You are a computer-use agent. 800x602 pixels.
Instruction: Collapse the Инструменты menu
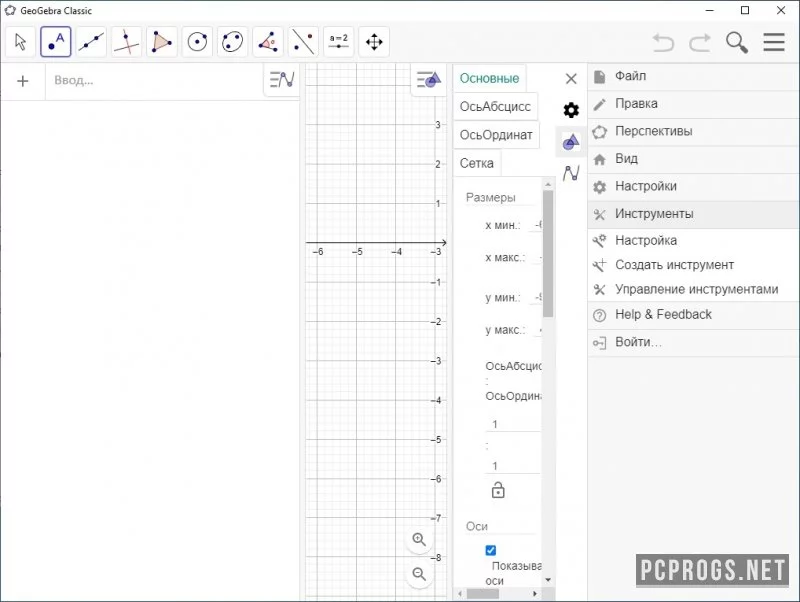point(693,214)
